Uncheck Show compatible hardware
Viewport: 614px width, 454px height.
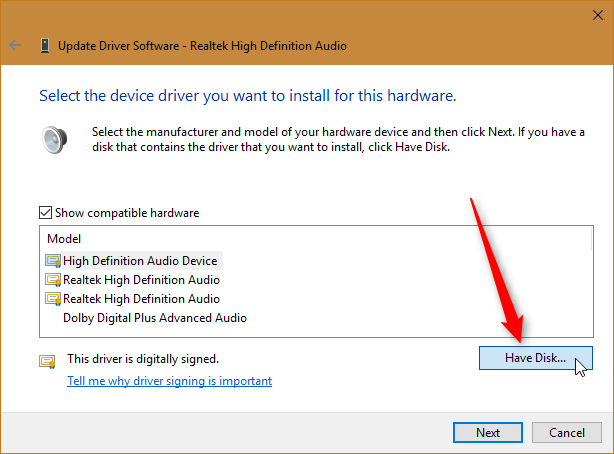pyautogui.click(x=45, y=213)
